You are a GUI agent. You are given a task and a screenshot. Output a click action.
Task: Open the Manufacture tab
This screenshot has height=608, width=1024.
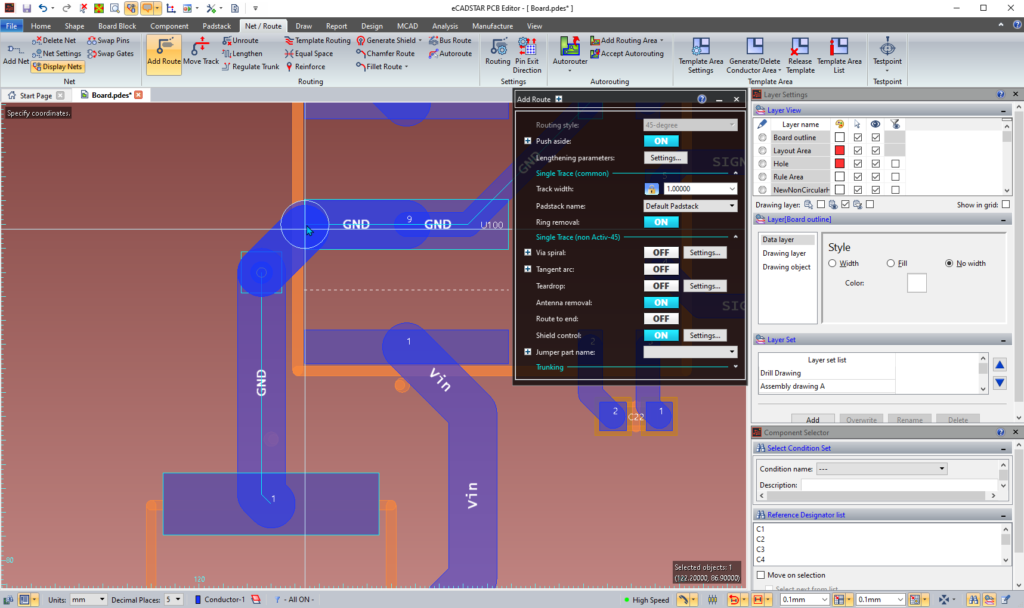(x=492, y=26)
